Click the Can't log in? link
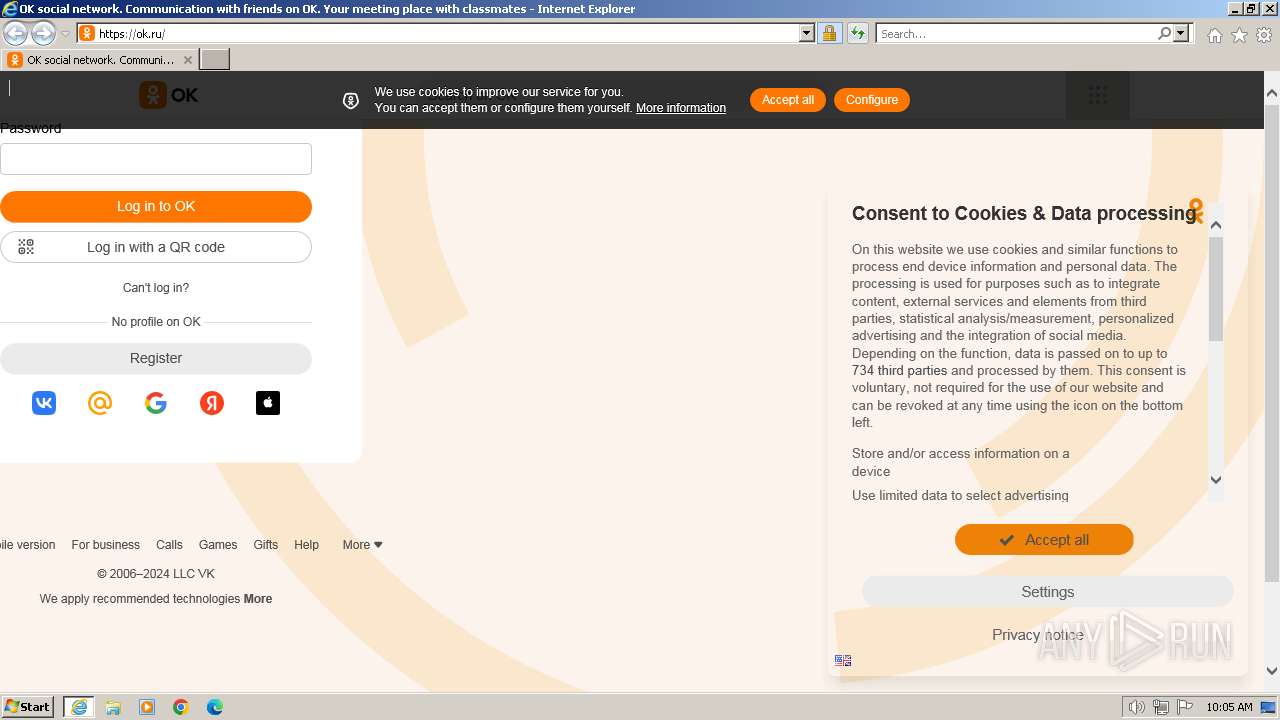This screenshot has height=720, width=1280. (156, 288)
